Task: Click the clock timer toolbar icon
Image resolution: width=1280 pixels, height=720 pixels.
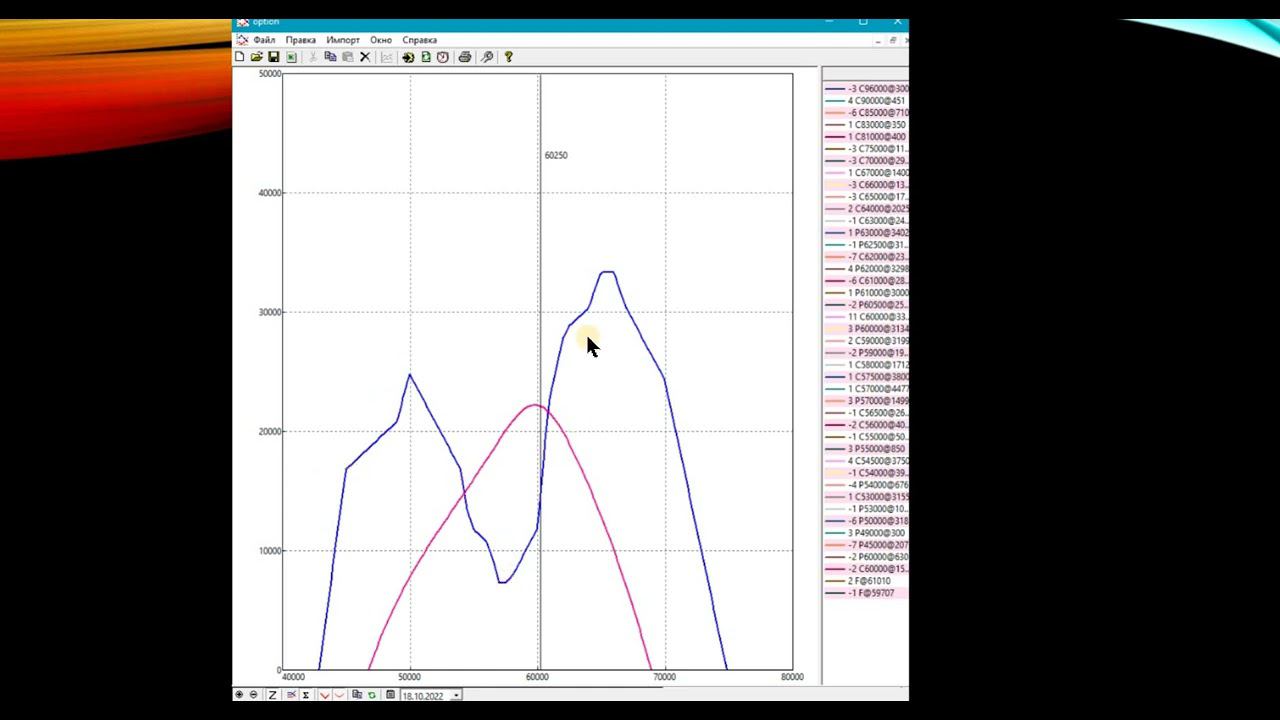Action: pyautogui.click(x=443, y=57)
